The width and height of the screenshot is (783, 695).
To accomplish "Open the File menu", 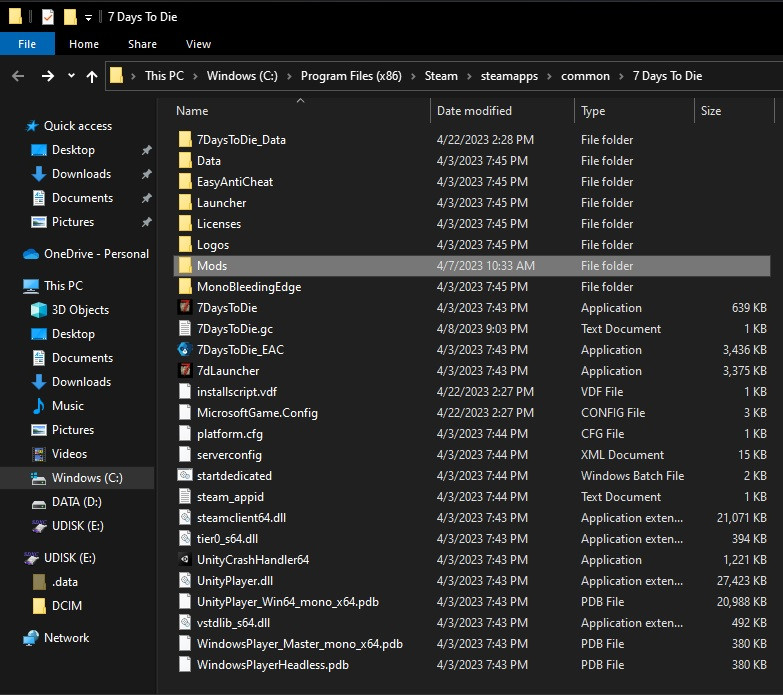I will 27,44.
